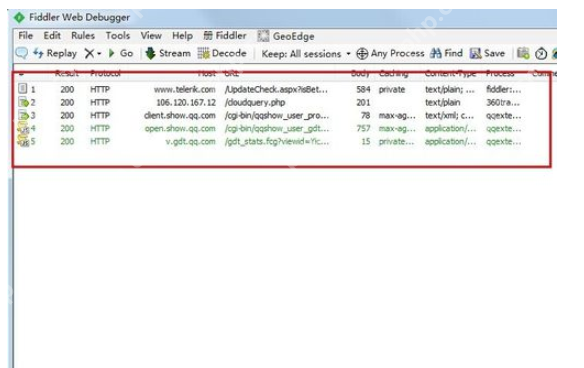Open the Rules menu
The width and height of the screenshot is (584, 368).
[83, 36]
